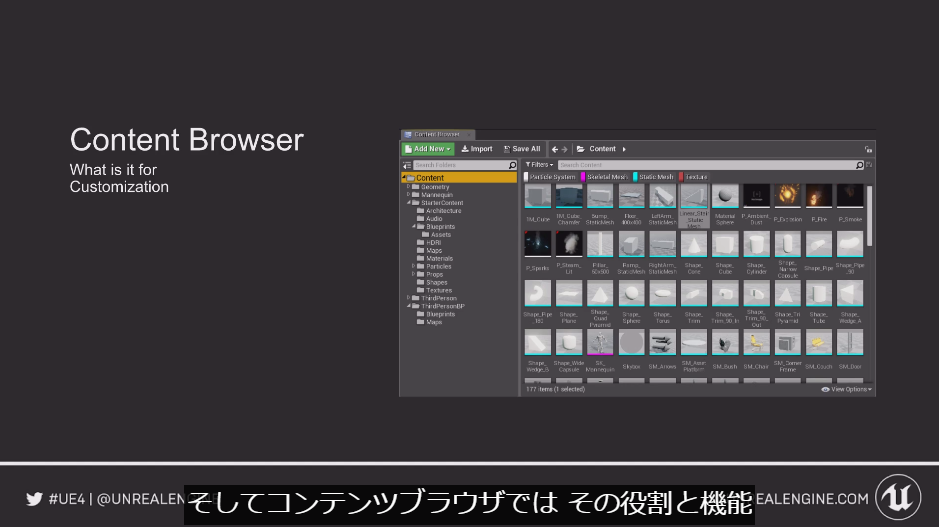Screen dimensions: 939x527
Task: Collapse the ThirdPersonBP folder arrow
Action: 409,306
